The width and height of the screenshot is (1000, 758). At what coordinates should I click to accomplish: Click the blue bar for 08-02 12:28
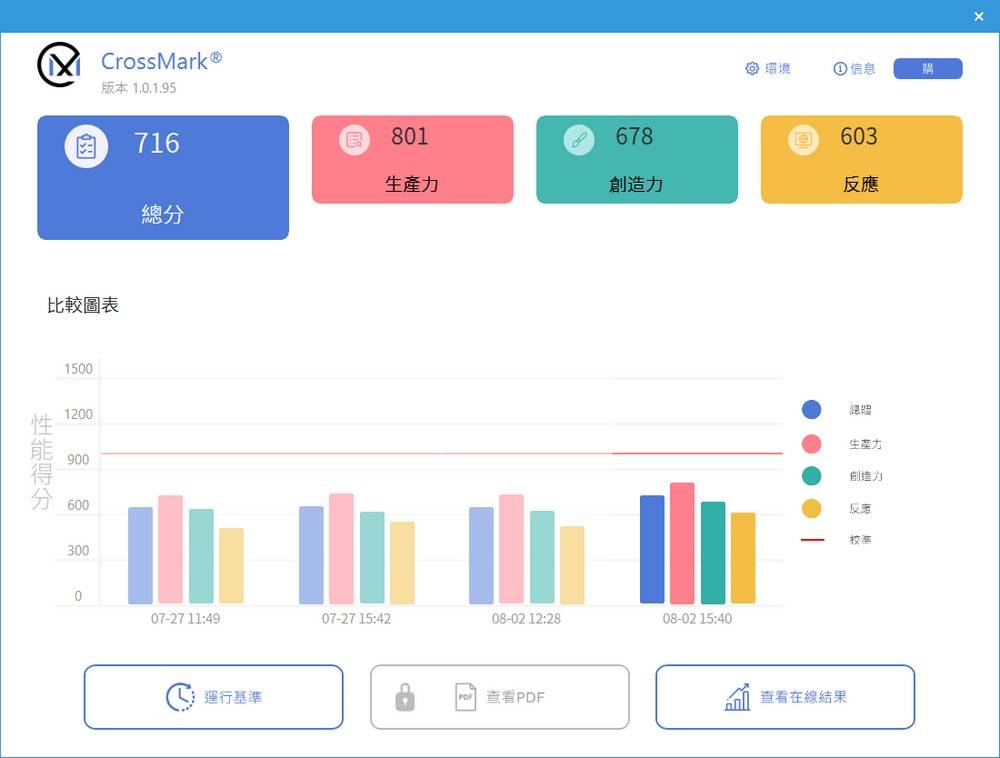(x=482, y=555)
